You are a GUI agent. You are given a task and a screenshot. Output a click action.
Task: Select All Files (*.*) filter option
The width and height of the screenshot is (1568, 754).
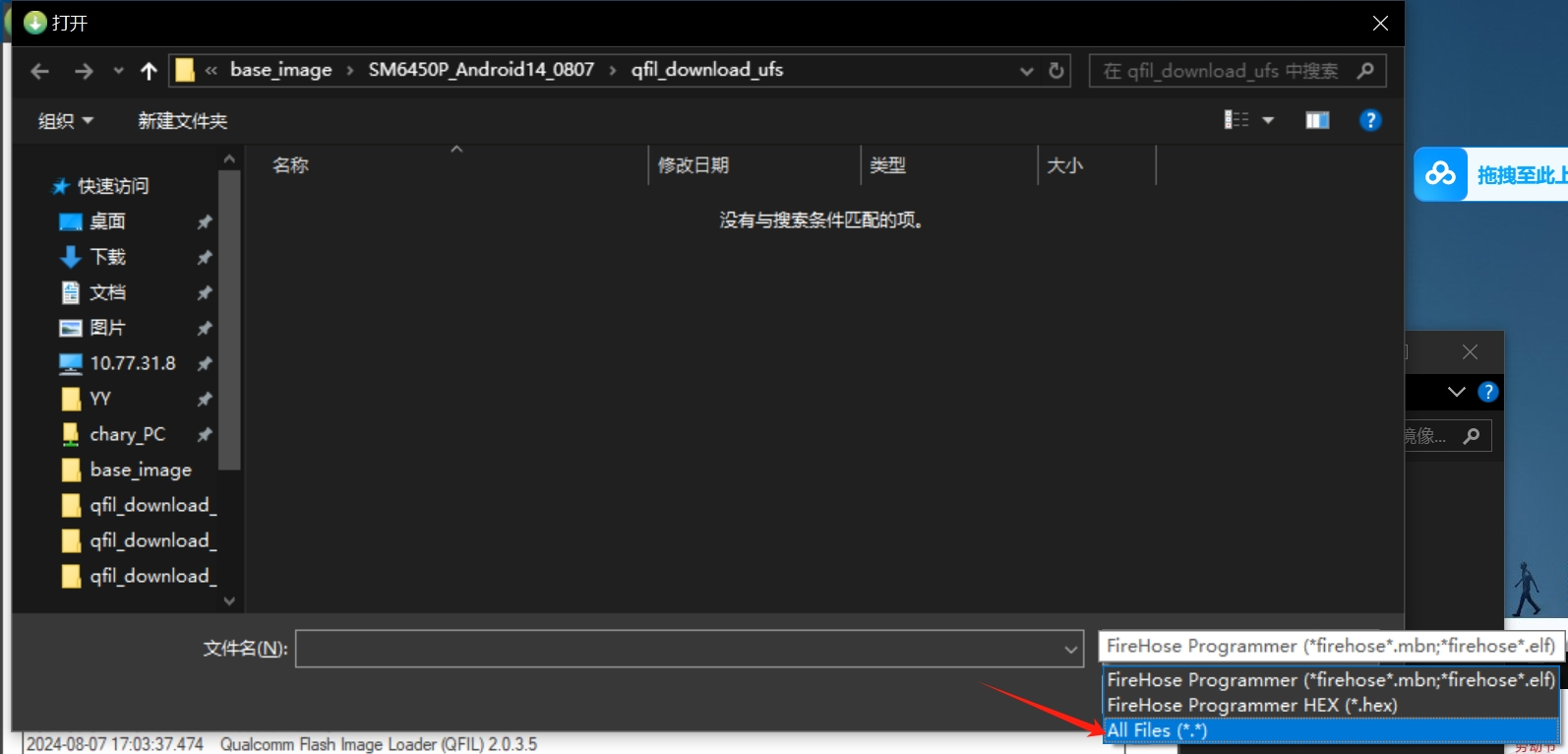pyautogui.click(x=1157, y=730)
